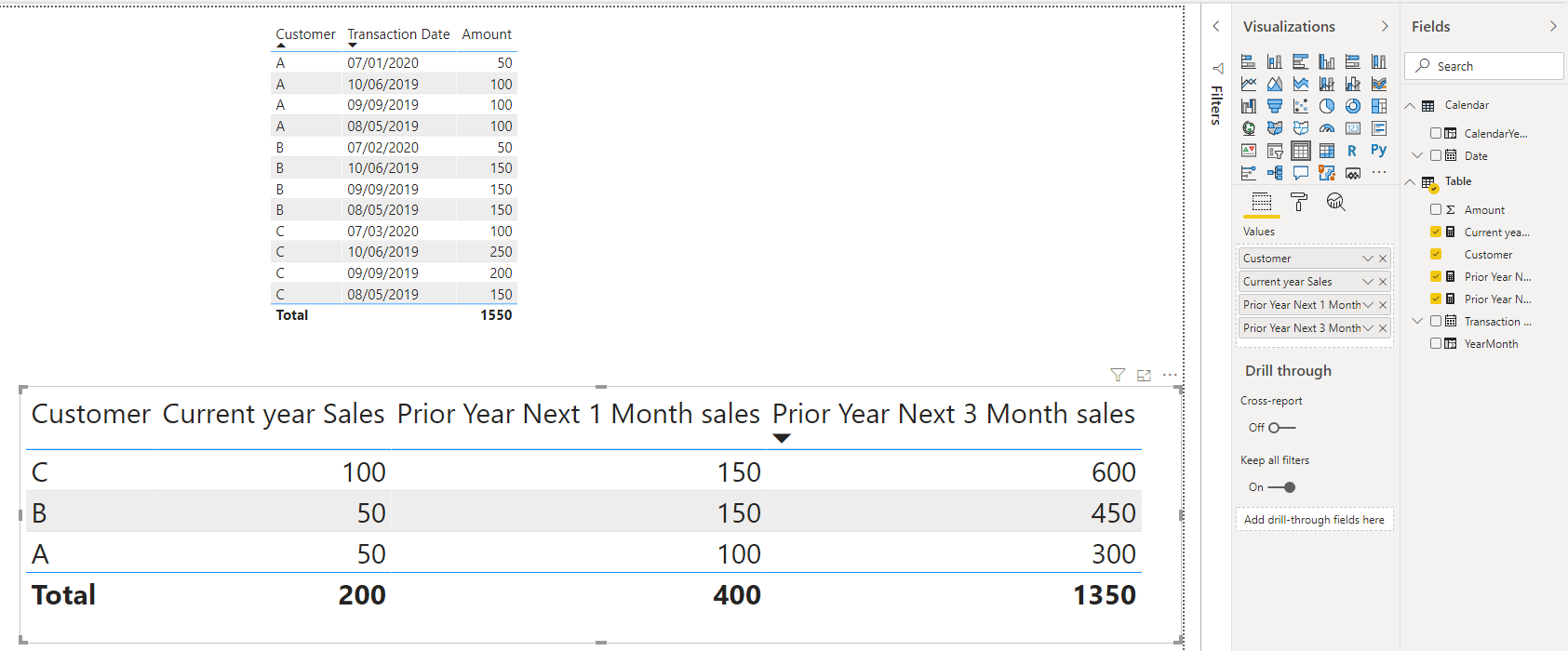Select the donut chart visual
The image size is (1568, 651).
[1353, 106]
